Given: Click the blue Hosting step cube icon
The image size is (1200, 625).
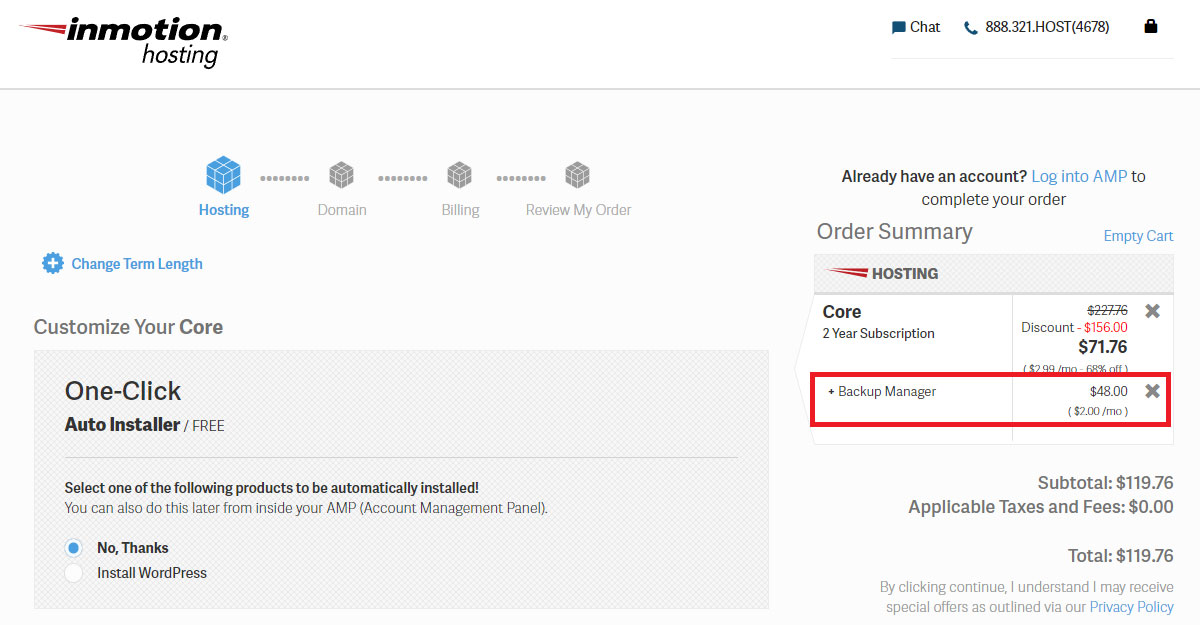Looking at the screenshot, I should point(224,175).
